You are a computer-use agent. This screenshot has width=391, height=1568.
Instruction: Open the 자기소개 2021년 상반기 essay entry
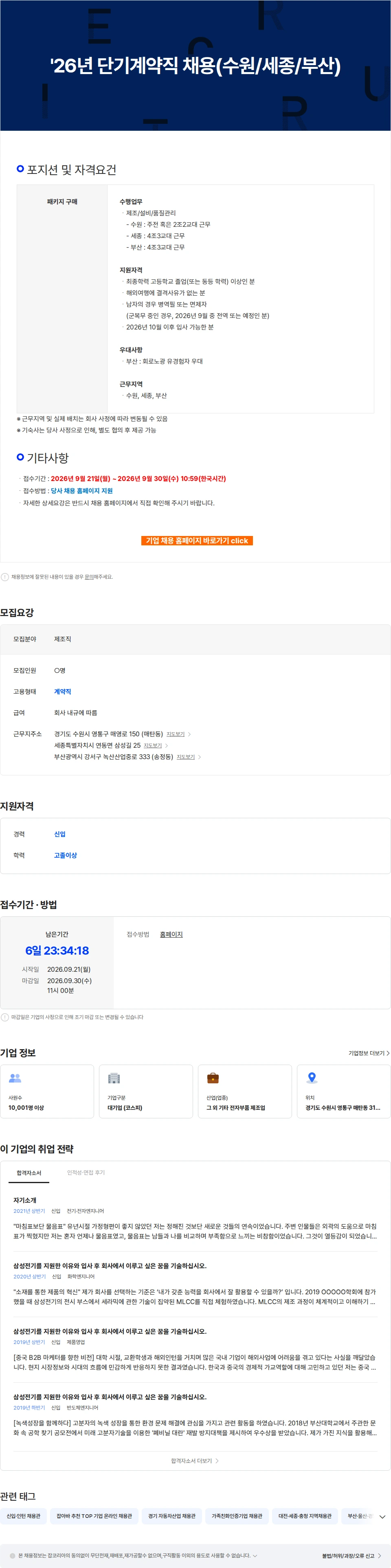click(x=195, y=1219)
